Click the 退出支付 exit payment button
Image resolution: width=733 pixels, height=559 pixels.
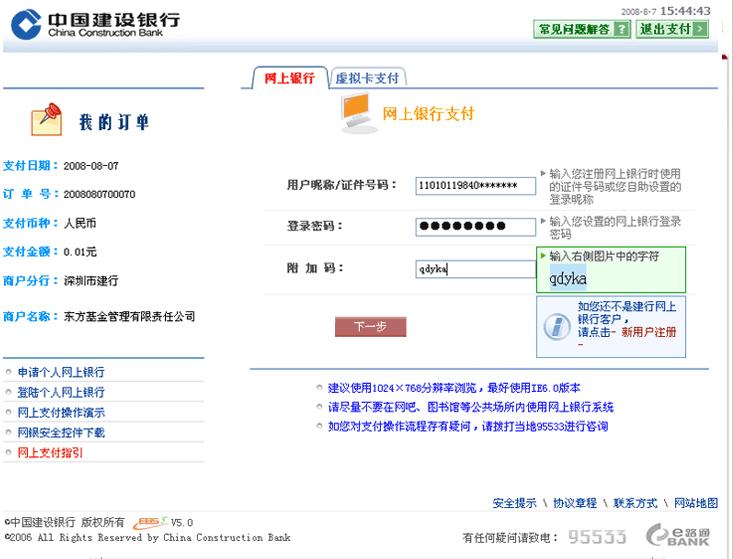coord(672,29)
